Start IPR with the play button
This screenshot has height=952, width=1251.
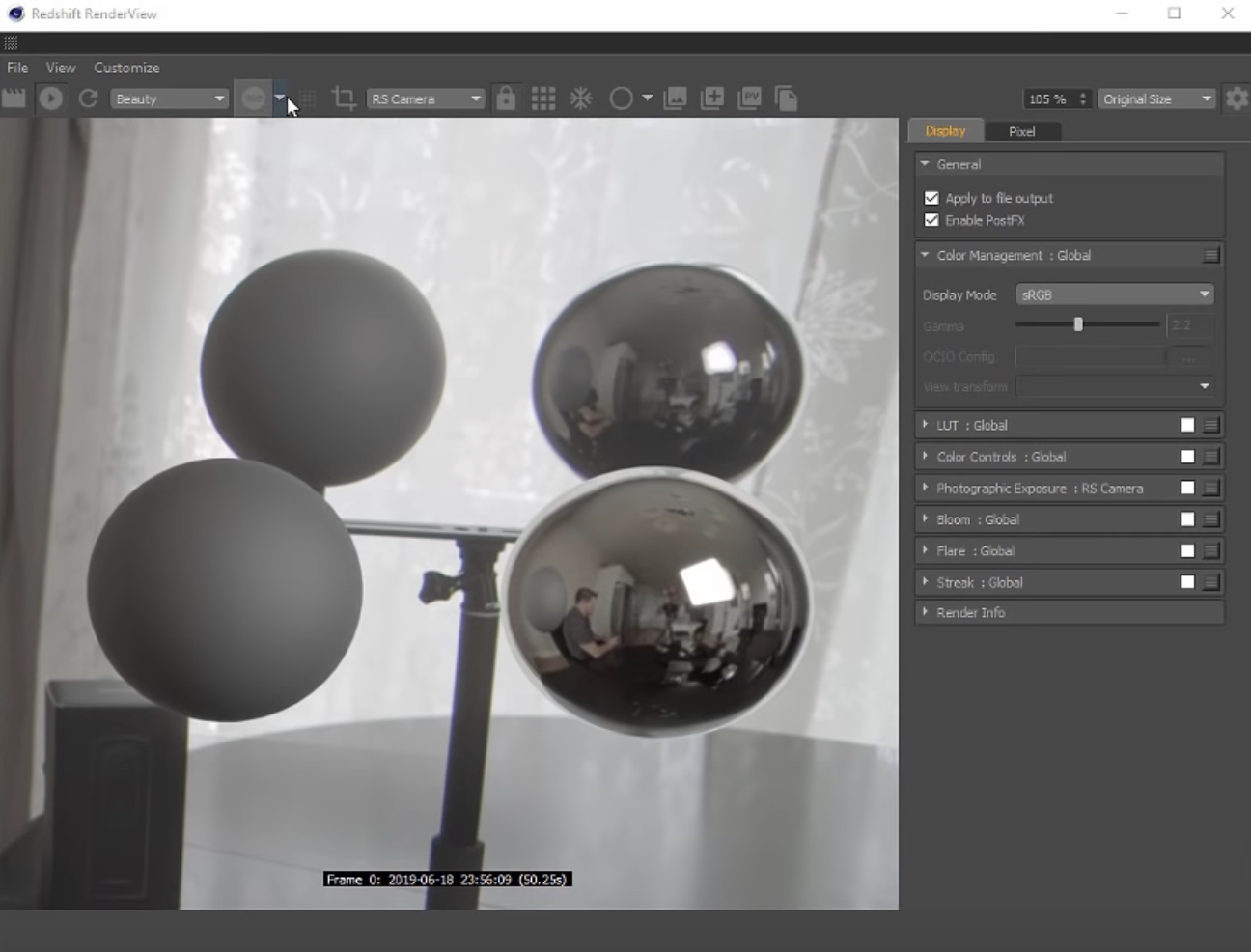(51, 98)
